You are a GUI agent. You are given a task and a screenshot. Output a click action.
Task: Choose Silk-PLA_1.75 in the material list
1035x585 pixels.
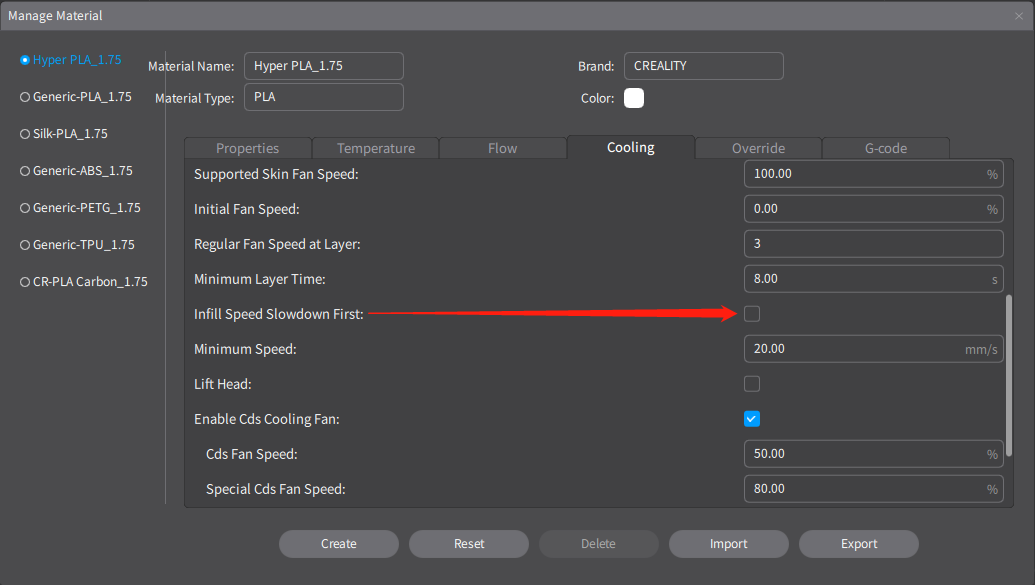tap(64, 134)
